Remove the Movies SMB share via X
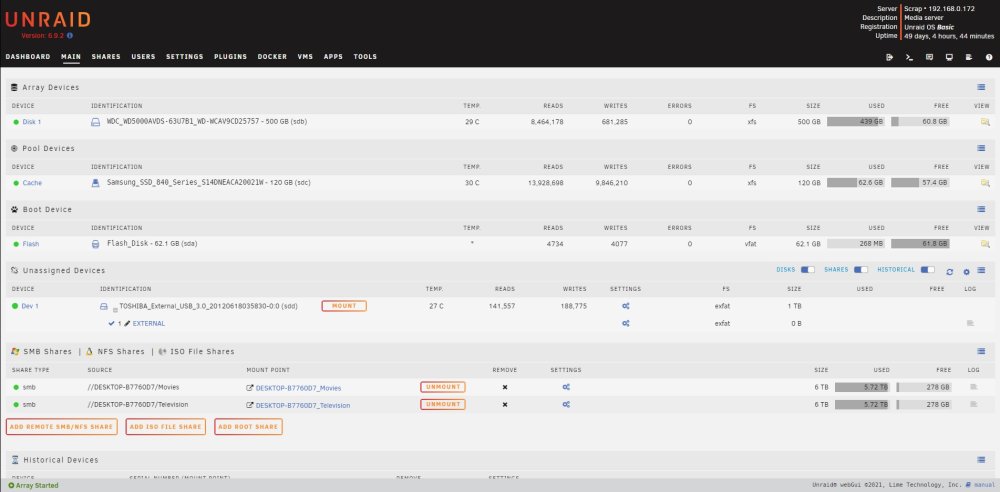The image size is (1000, 492). point(505,387)
